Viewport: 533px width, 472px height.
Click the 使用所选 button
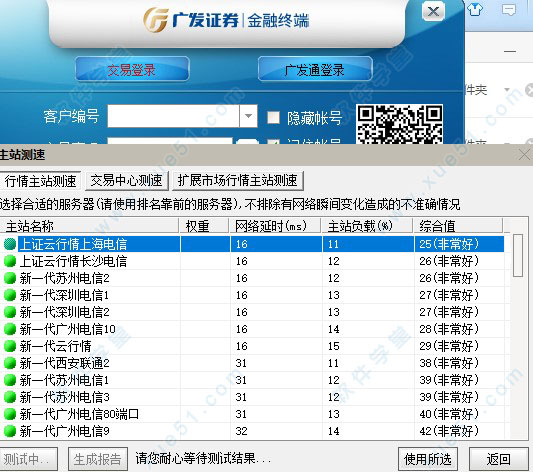(x=428, y=459)
